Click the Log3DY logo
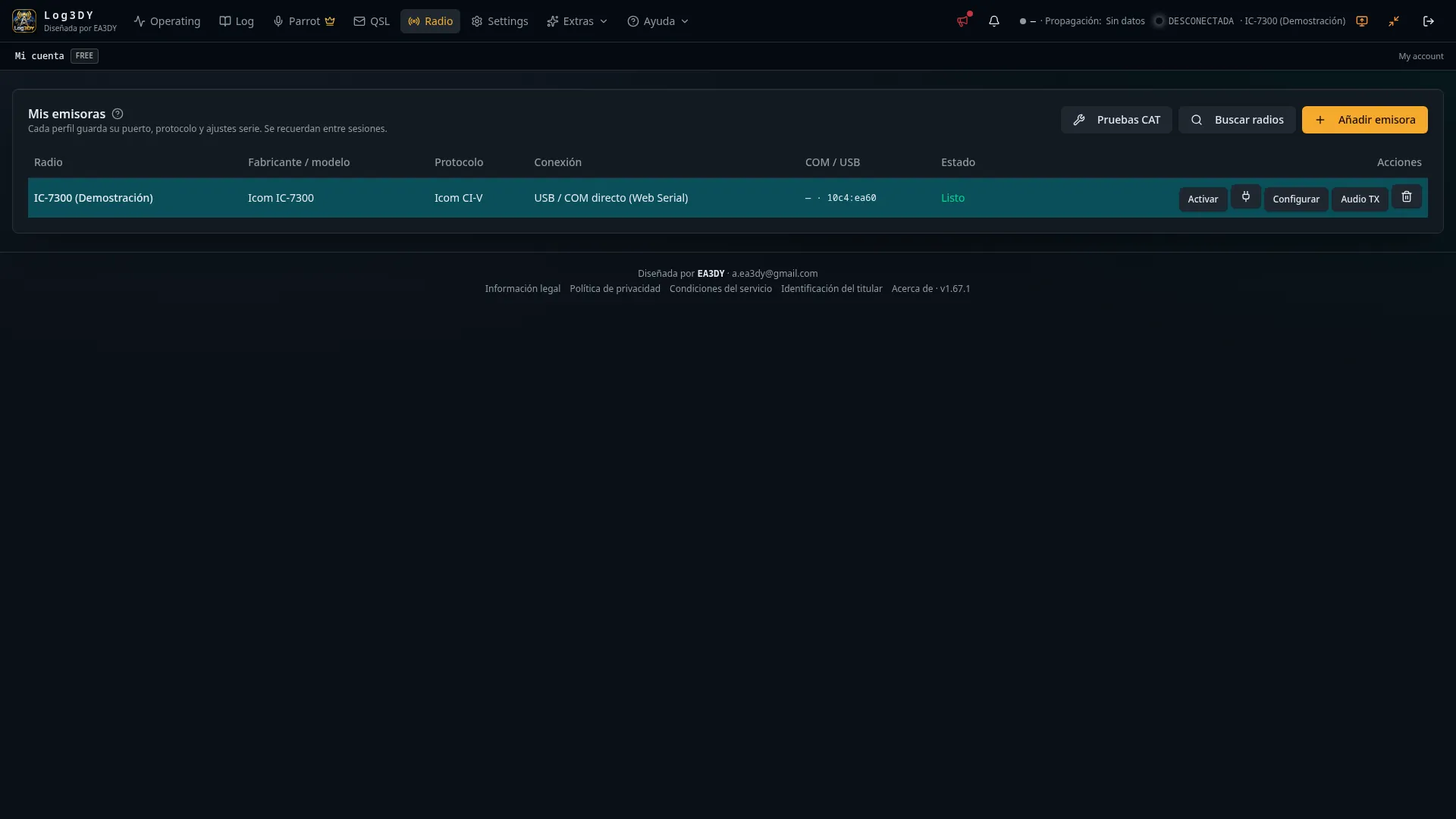The height and width of the screenshot is (819, 1456). [24, 21]
